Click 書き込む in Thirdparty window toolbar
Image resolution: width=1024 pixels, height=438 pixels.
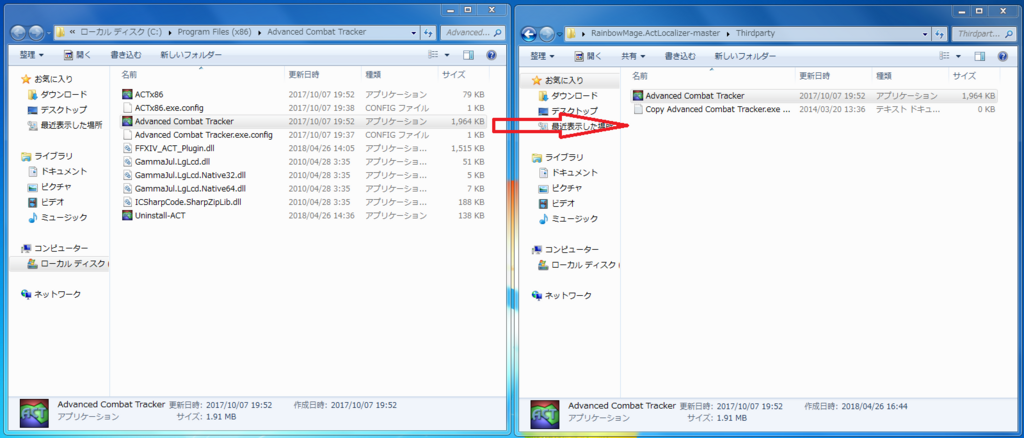pyautogui.click(x=680, y=56)
